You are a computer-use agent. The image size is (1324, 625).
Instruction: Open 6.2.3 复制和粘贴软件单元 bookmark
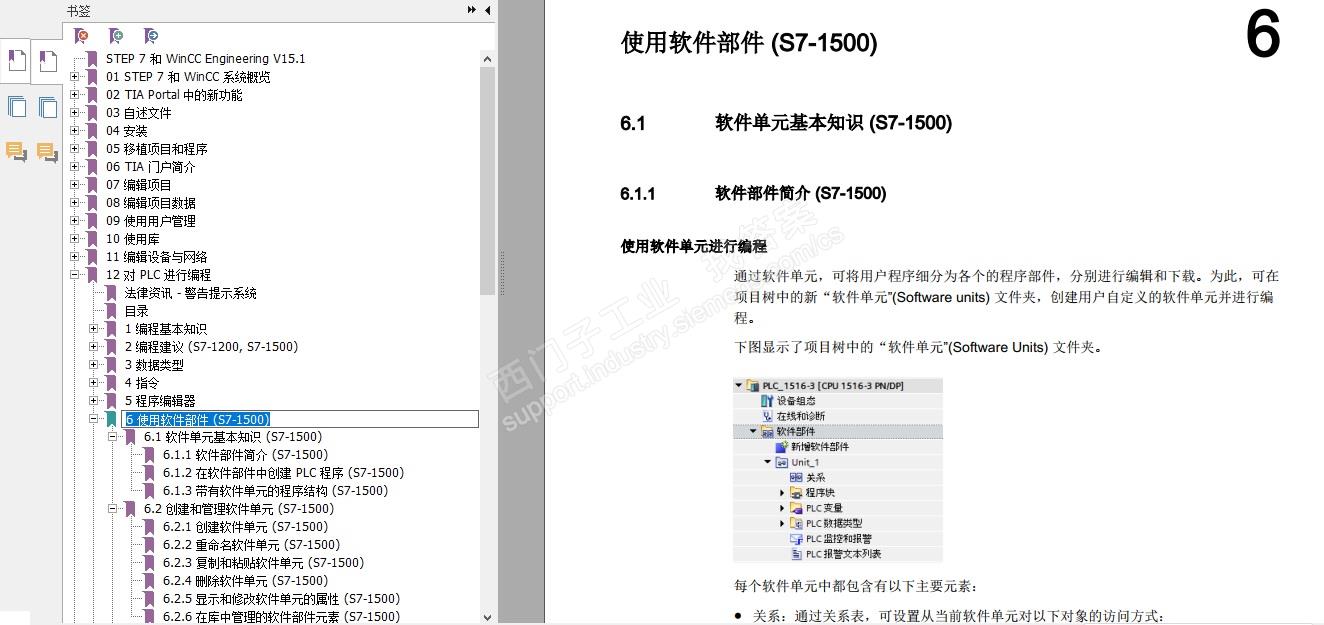pos(263,563)
